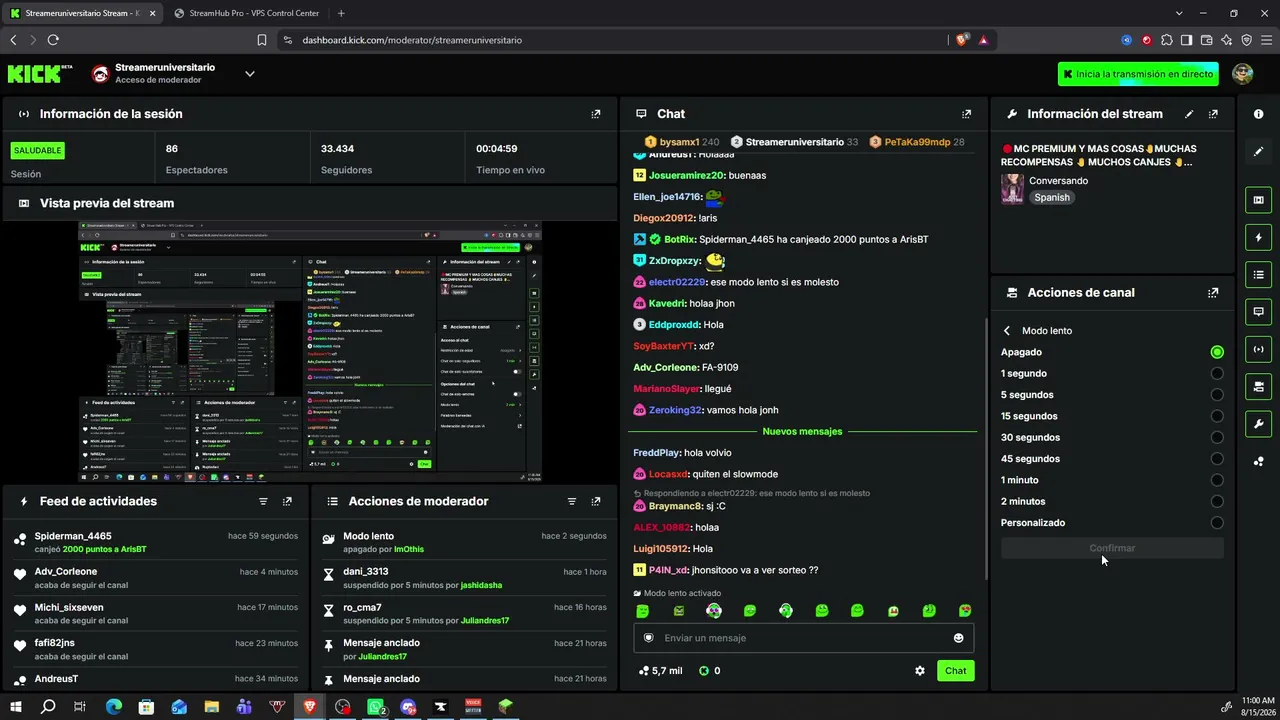Click the SALUDABLE status badge
Image resolution: width=1280 pixels, height=720 pixels.
point(38,150)
